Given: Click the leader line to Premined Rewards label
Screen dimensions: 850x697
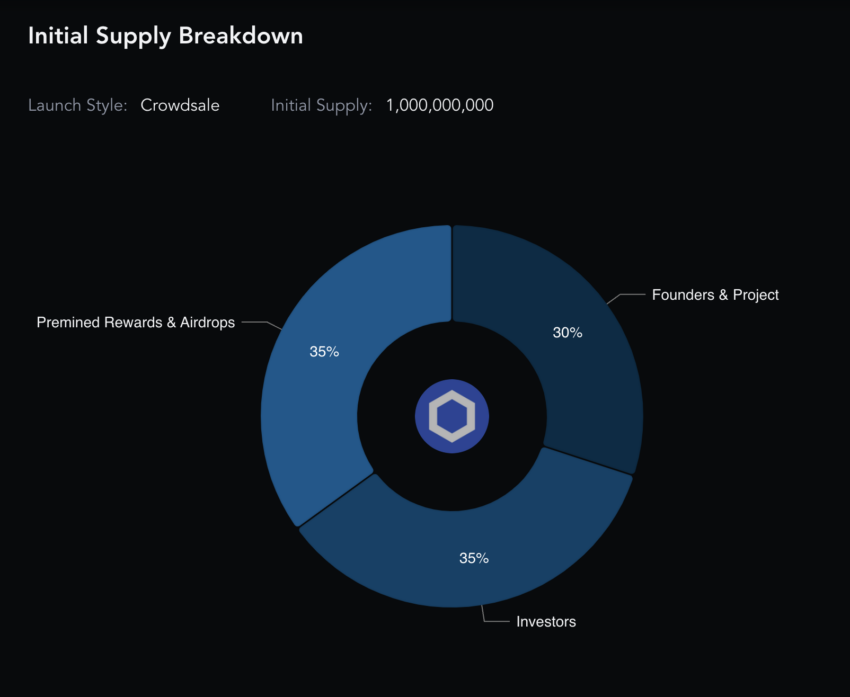Looking at the screenshot, I should click(x=262, y=324).
